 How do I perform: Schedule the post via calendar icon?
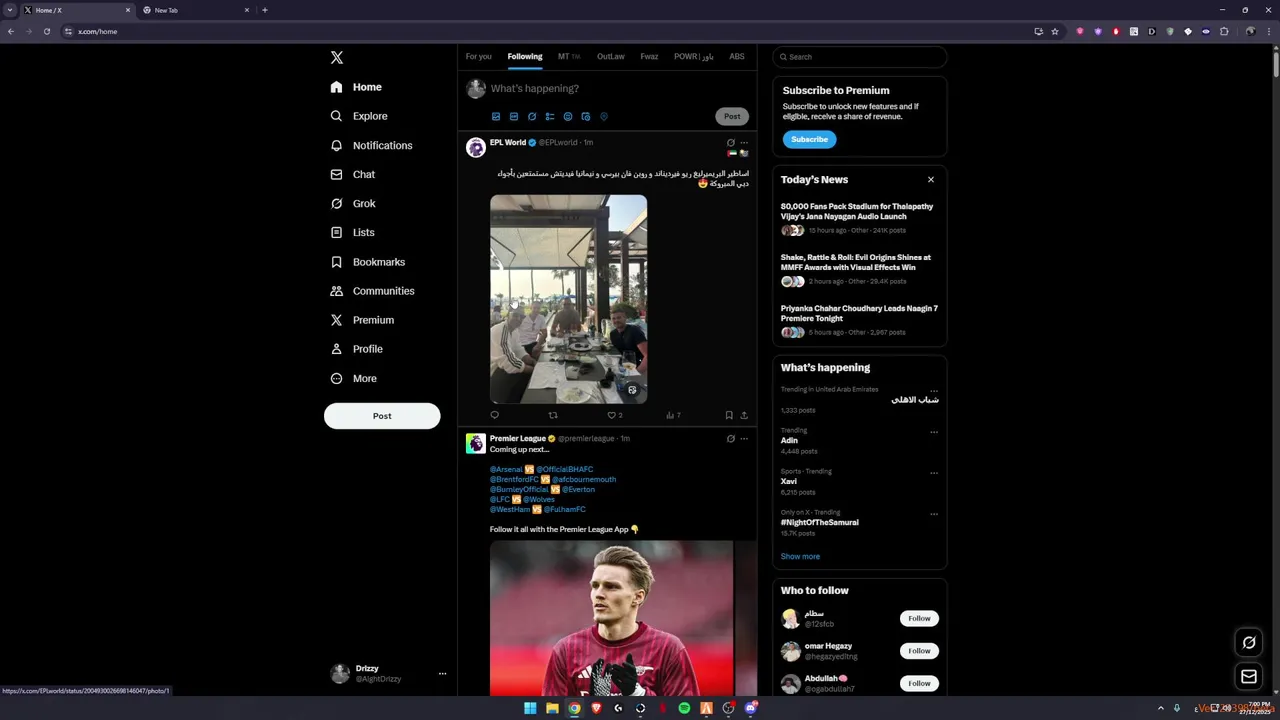[x=586, y=117]
